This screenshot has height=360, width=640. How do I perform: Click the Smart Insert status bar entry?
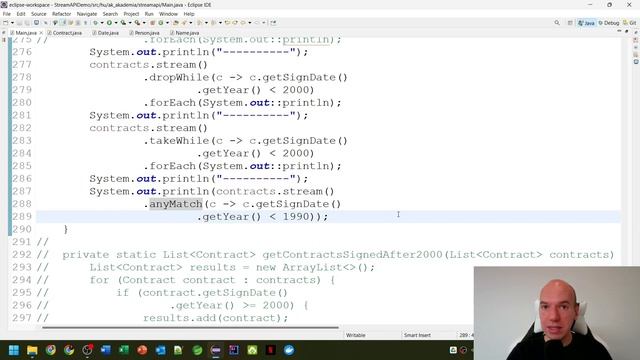(x=417, y=335)
